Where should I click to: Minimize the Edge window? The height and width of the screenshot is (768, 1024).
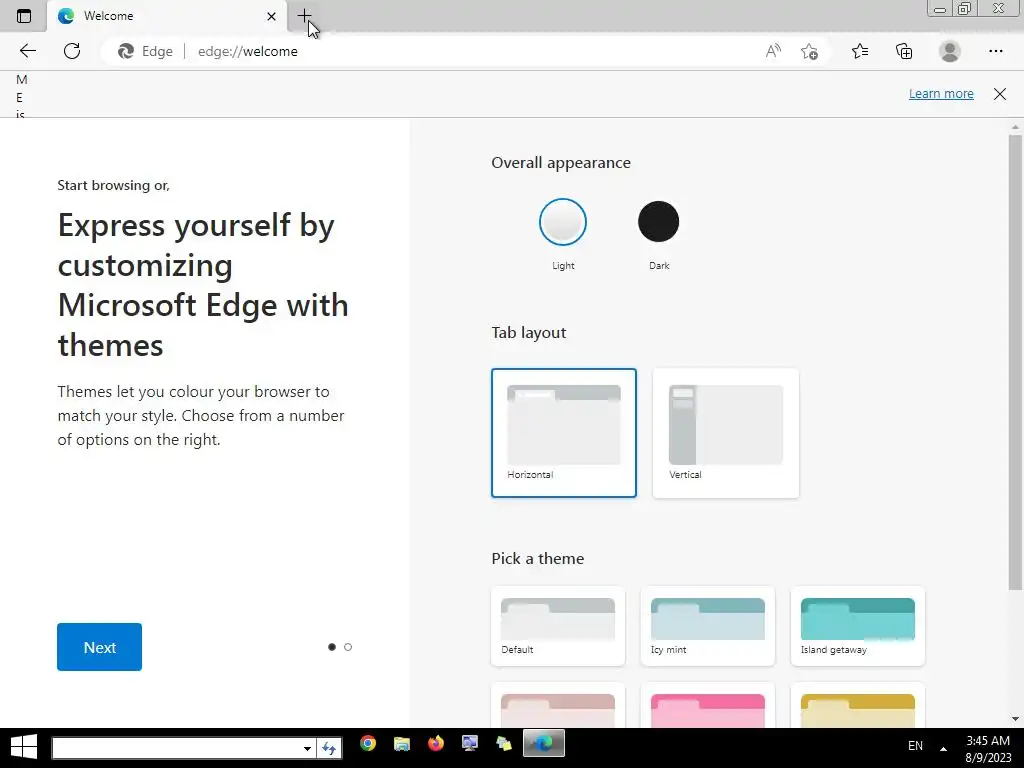[940, 8]
